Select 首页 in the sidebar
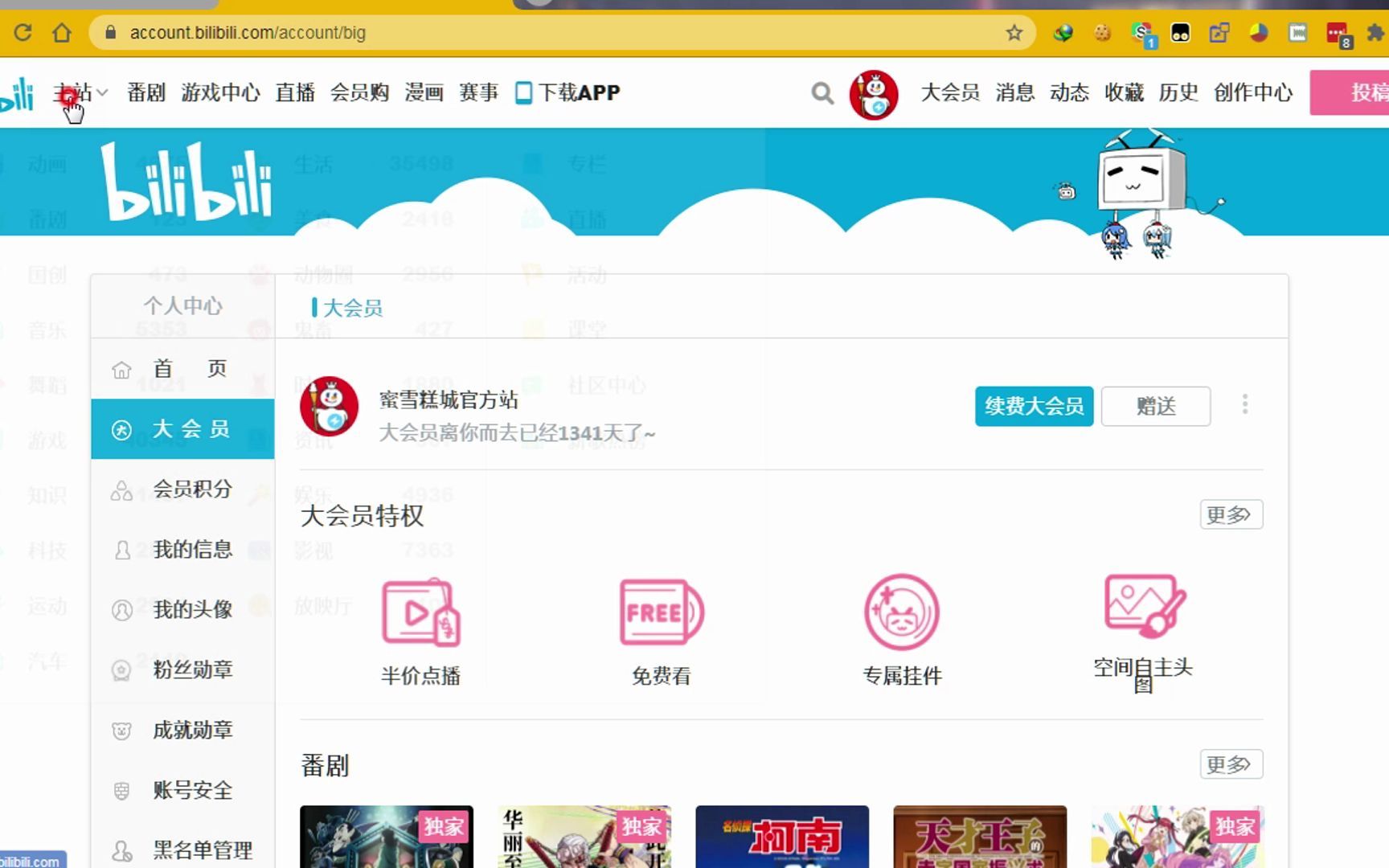The height and width of the screenshot is (868, 1389). 182,369
